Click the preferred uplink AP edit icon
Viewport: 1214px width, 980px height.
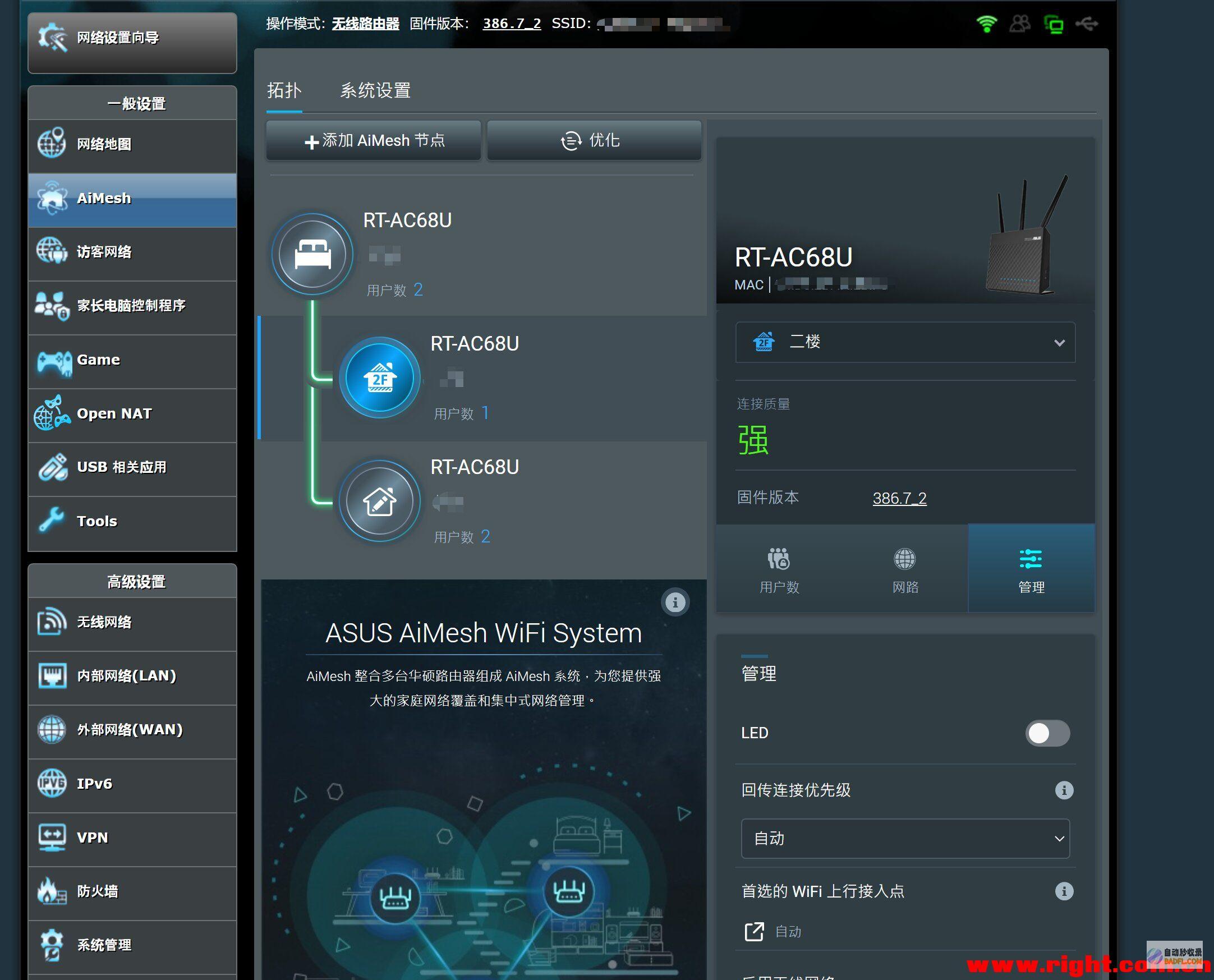pos(755,931)
